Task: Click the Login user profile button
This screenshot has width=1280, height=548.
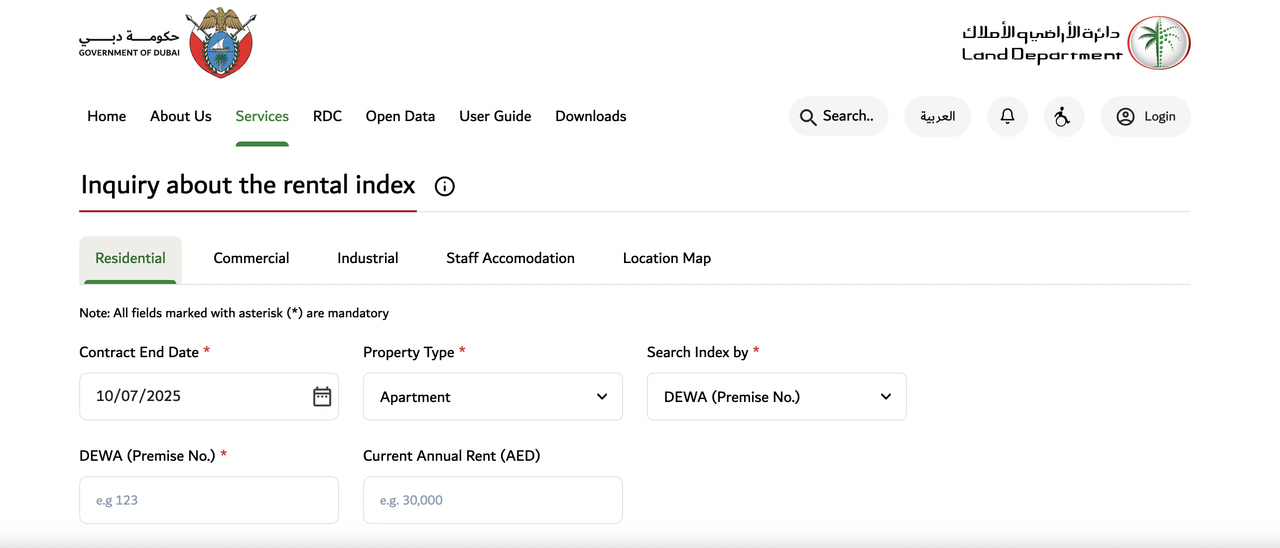Action: [x=1145, y=117]
